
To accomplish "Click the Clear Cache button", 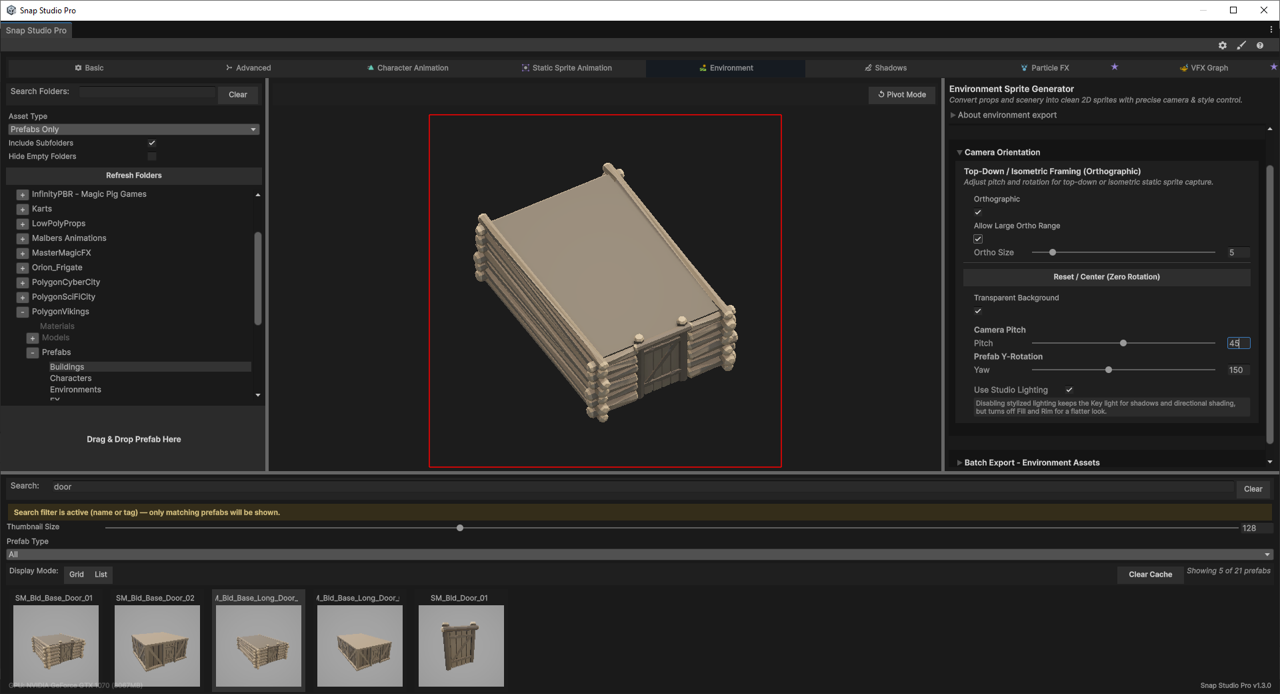I will click(1150, 574).
